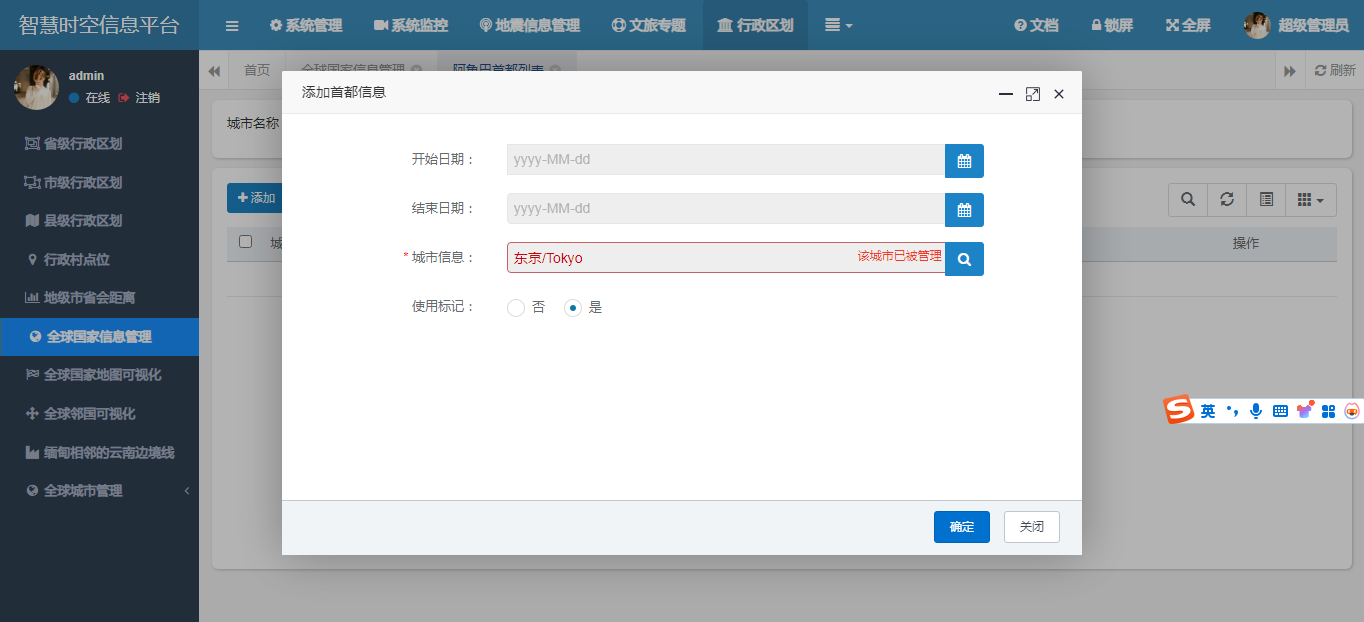Switch to the 首页 tab

click(x=257, y=70)
